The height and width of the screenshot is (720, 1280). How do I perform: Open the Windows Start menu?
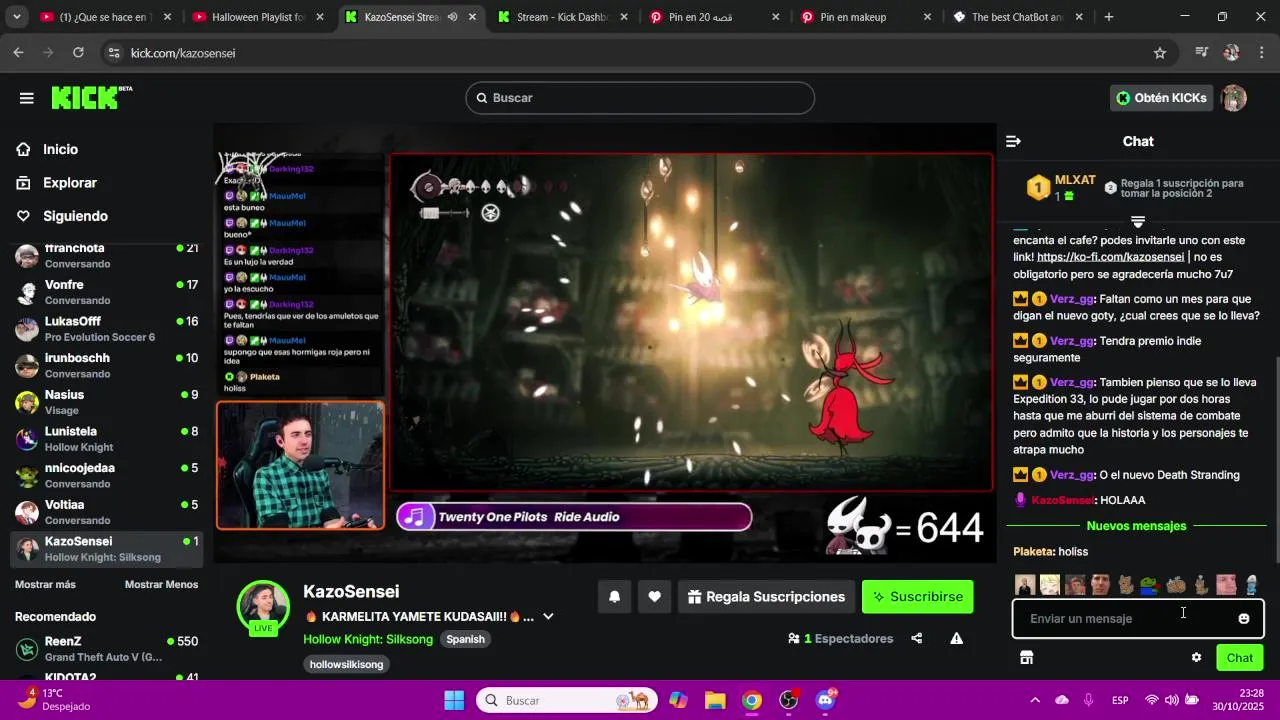click(x=454, y=700)
